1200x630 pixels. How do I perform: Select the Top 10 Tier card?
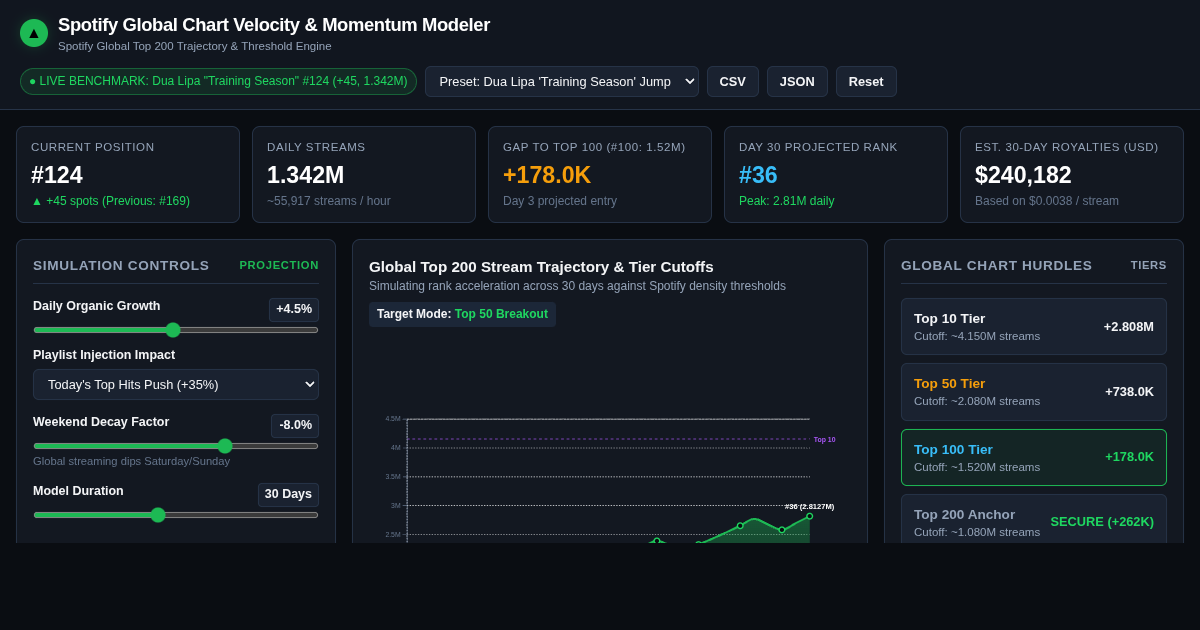pos(1034,326)
